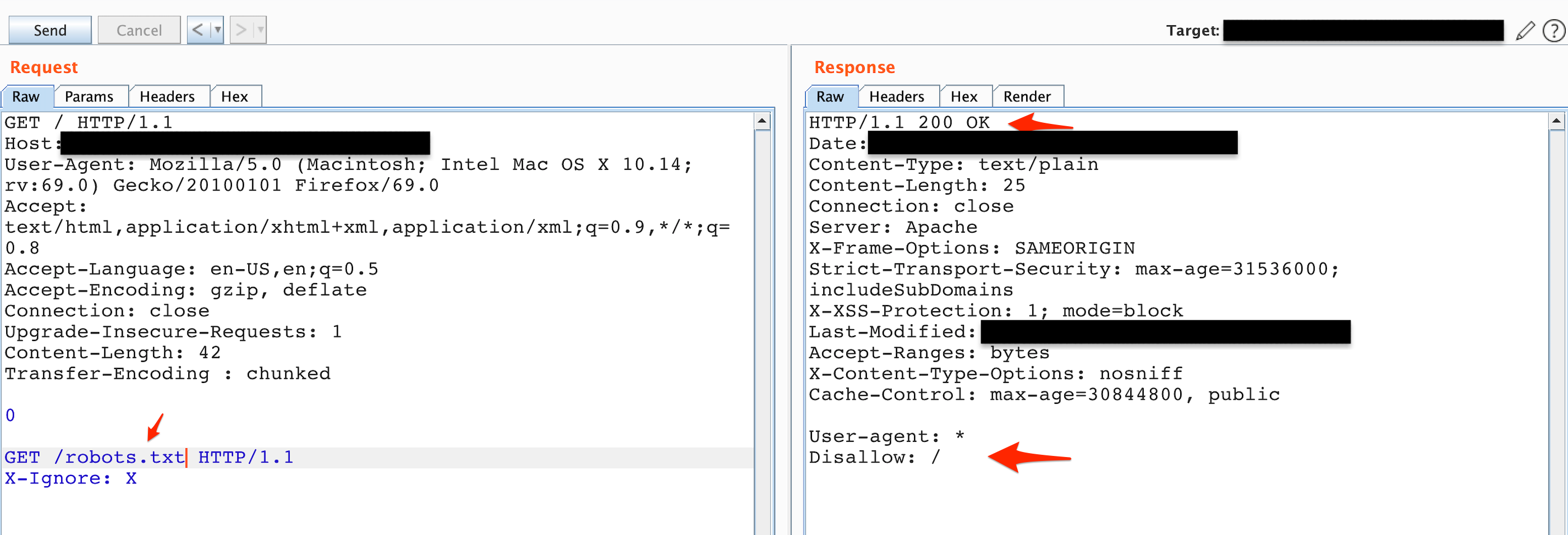This screenshot has height=535, width=1568.
Task: Switch to the Request Headers tab
Action: (x=168, y=96)
